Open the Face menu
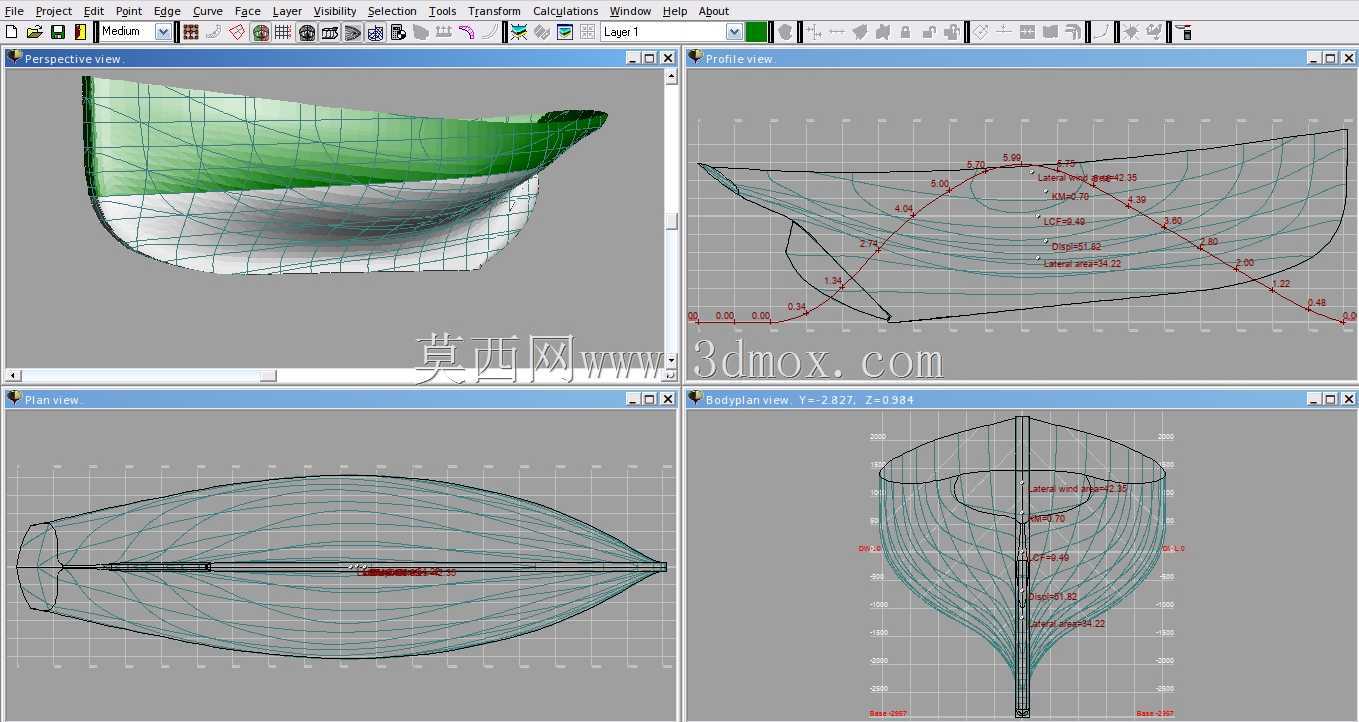 [248, 11]
